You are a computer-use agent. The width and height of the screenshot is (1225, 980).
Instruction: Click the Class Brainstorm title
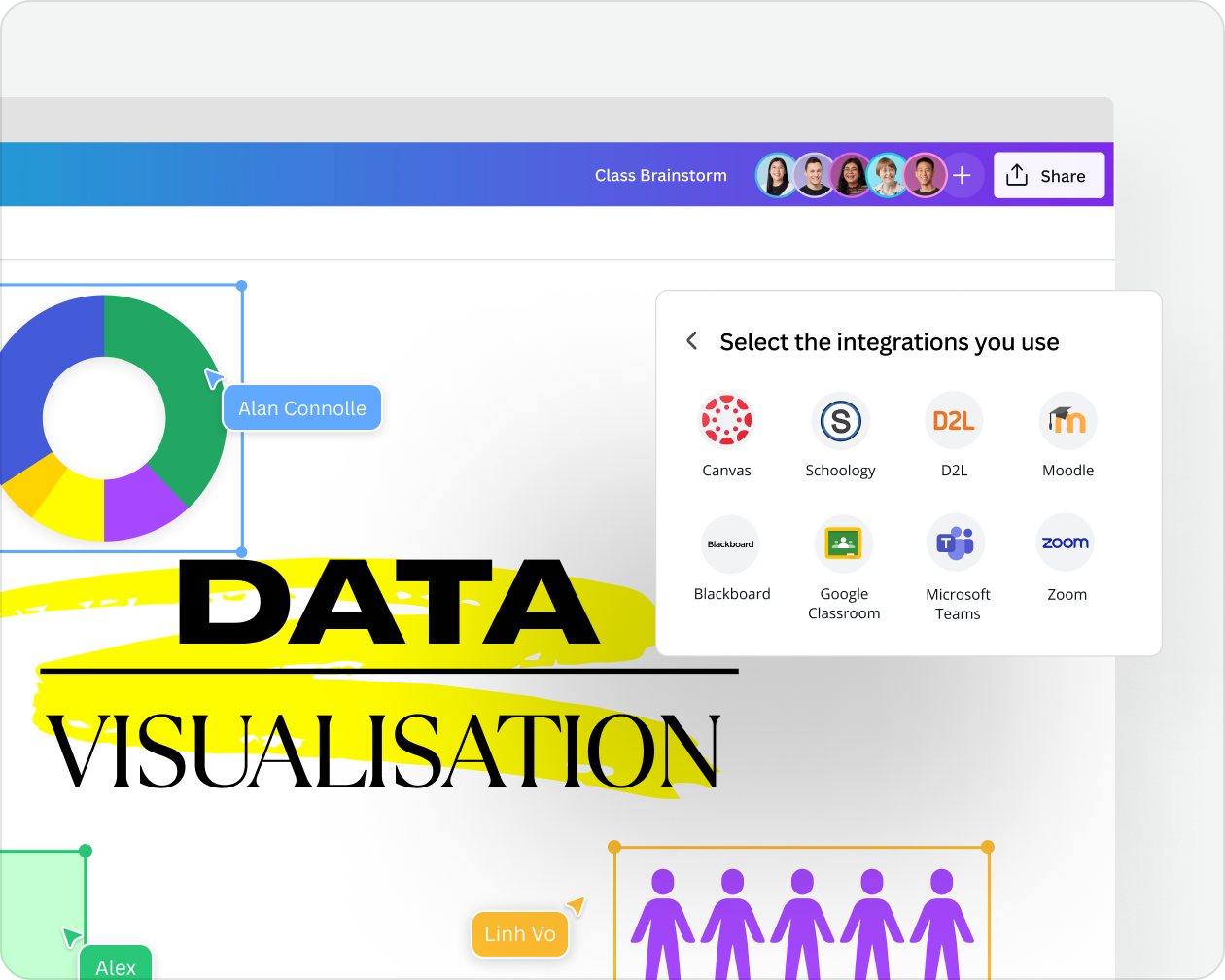coord(661,175)
